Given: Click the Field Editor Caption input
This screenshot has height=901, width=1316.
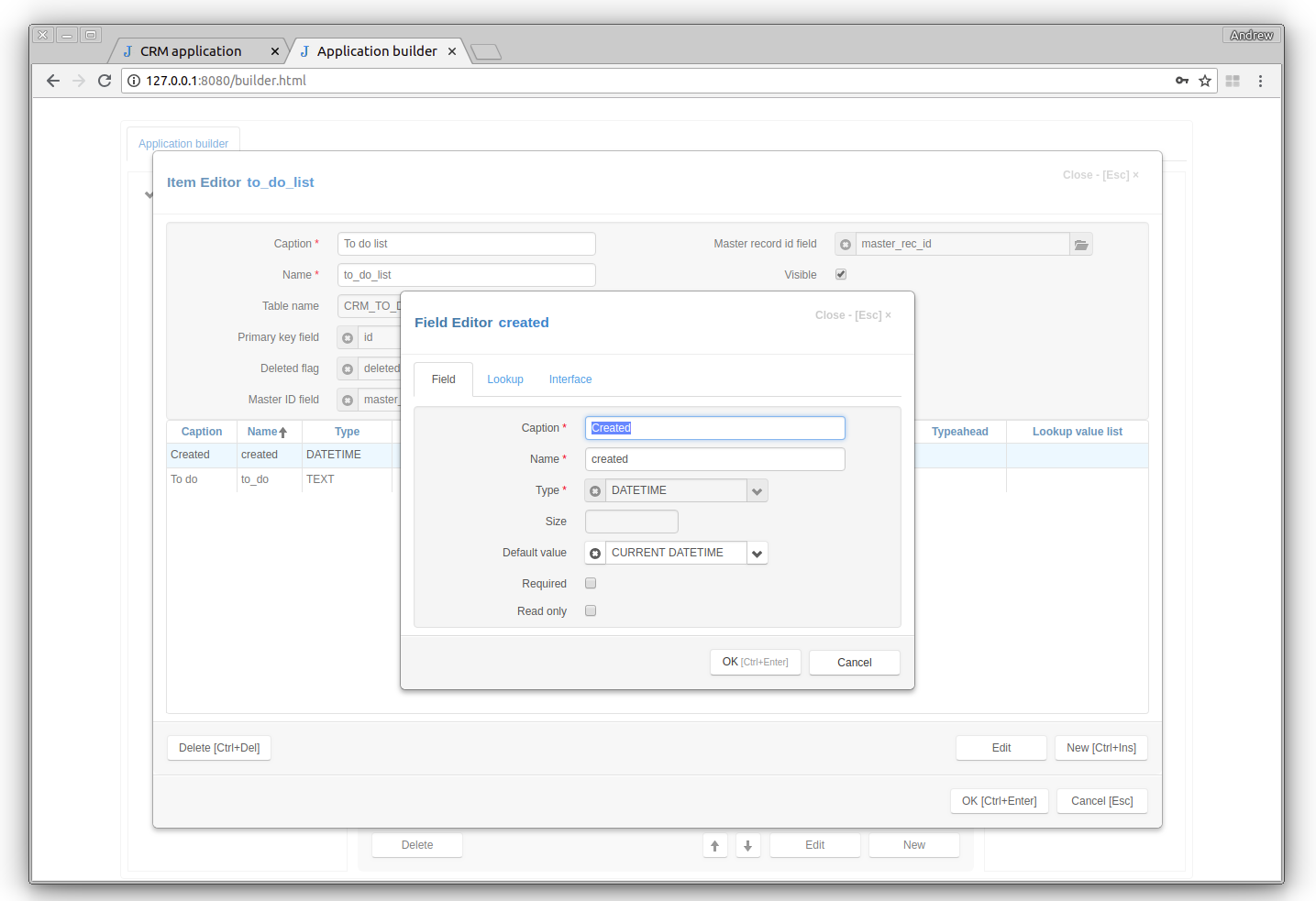Looking at the screenshot, I should point(715,428).
